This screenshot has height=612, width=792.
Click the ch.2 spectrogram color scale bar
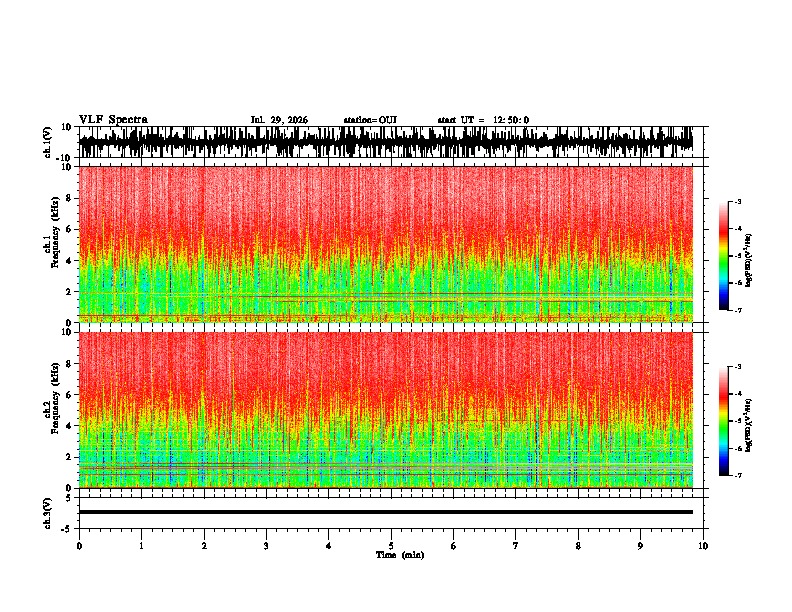(x=723, y=421)
